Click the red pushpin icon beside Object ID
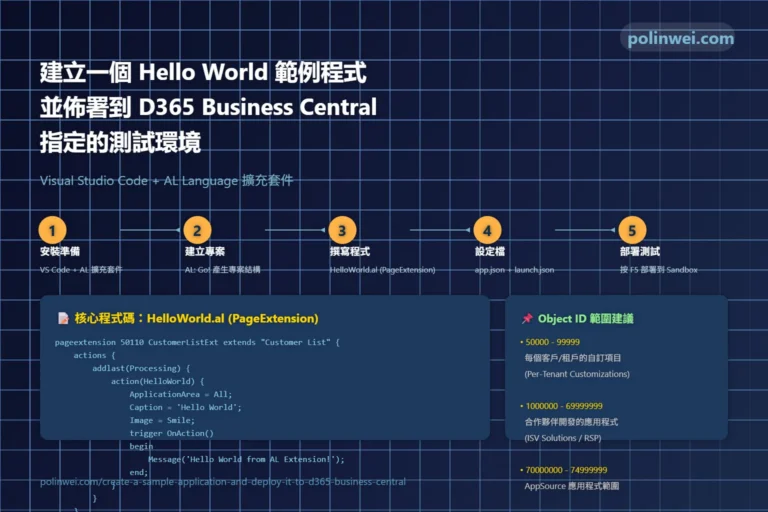This screenshot has width=768, height=512. [527, 318]
